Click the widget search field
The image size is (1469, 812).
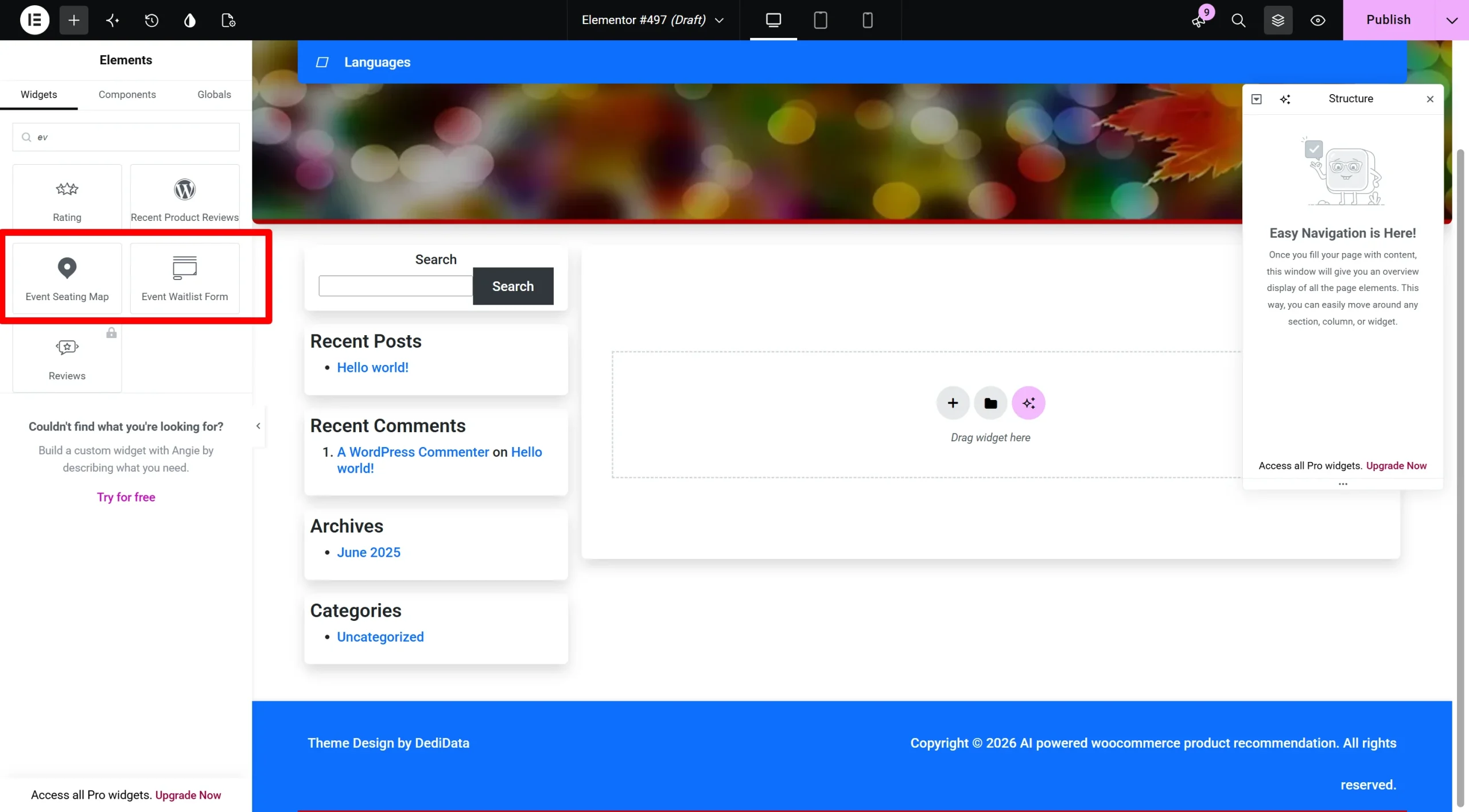(126, 137)
